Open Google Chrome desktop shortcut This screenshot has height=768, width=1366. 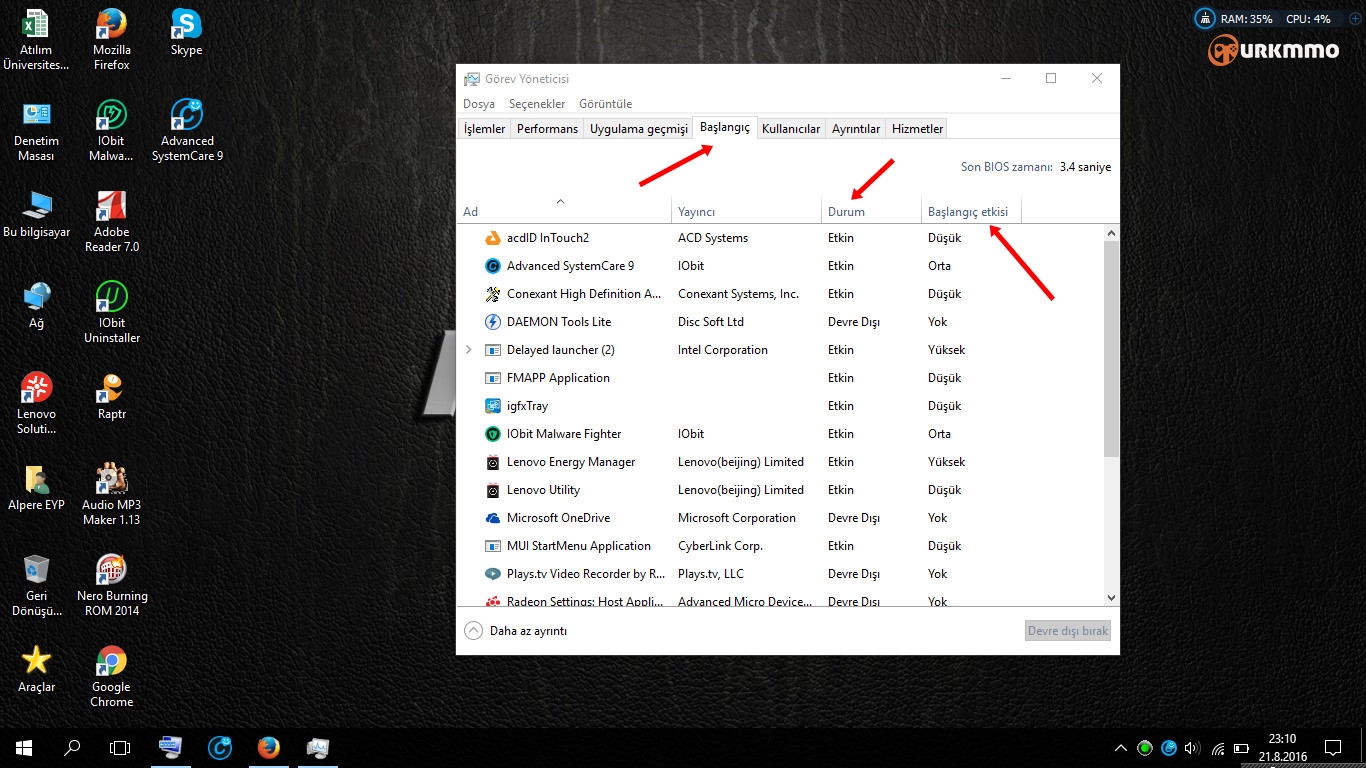pos(111,677)
